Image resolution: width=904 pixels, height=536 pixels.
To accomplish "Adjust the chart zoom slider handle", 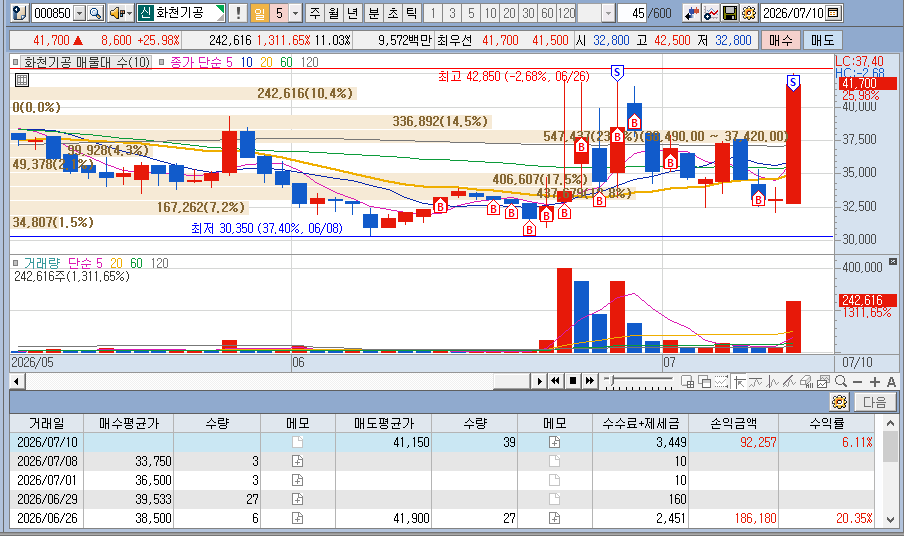I will coord(613,380).
